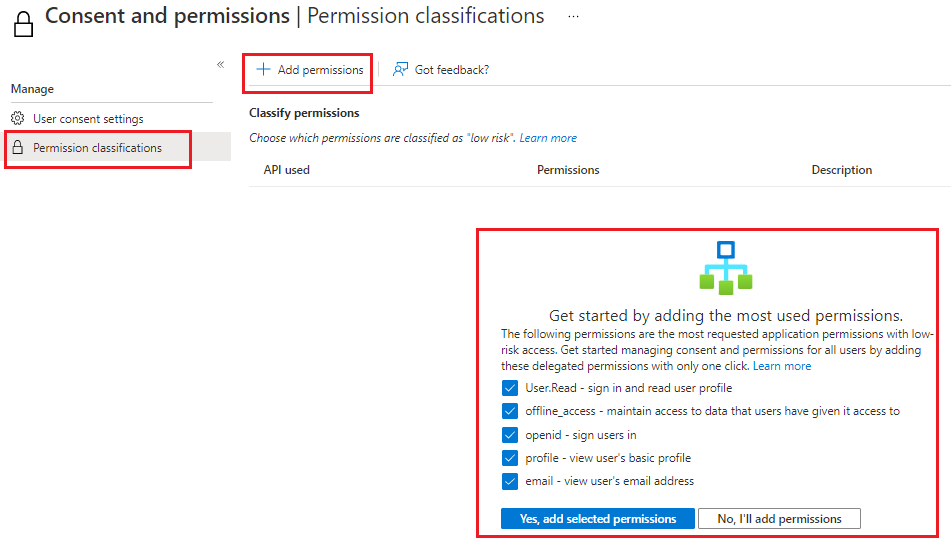951x555 pixels.
Task: Click 'openid - sign users in' text
Action: [580, 435]
